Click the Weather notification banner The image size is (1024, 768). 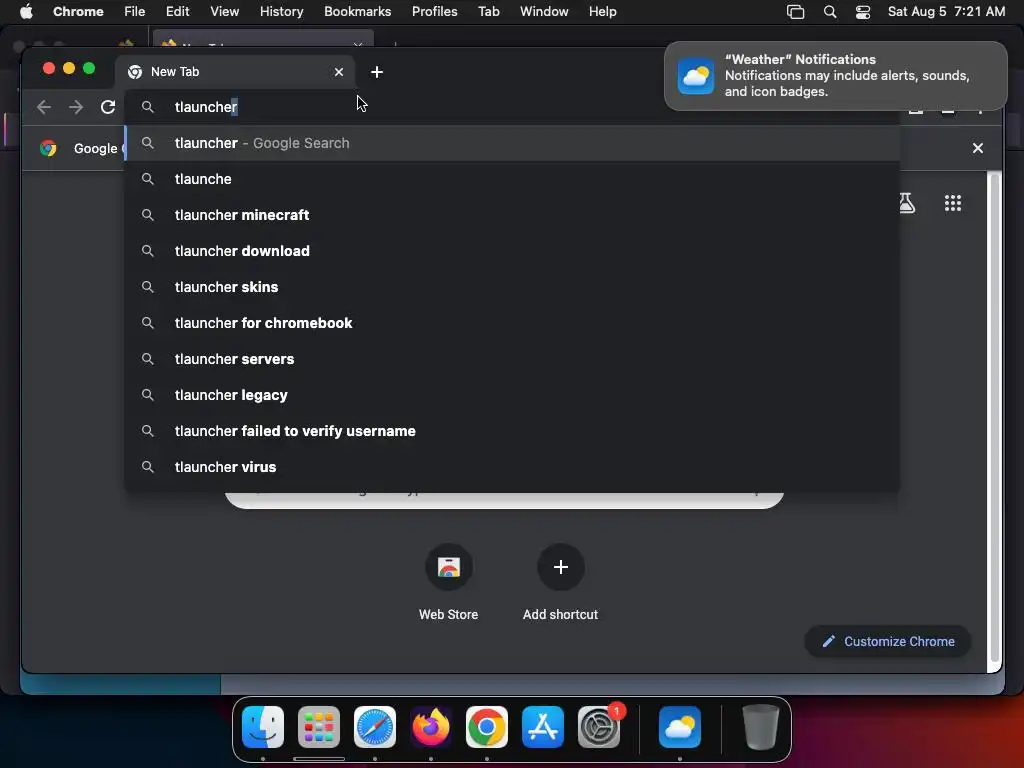click(x=835, y=76)
